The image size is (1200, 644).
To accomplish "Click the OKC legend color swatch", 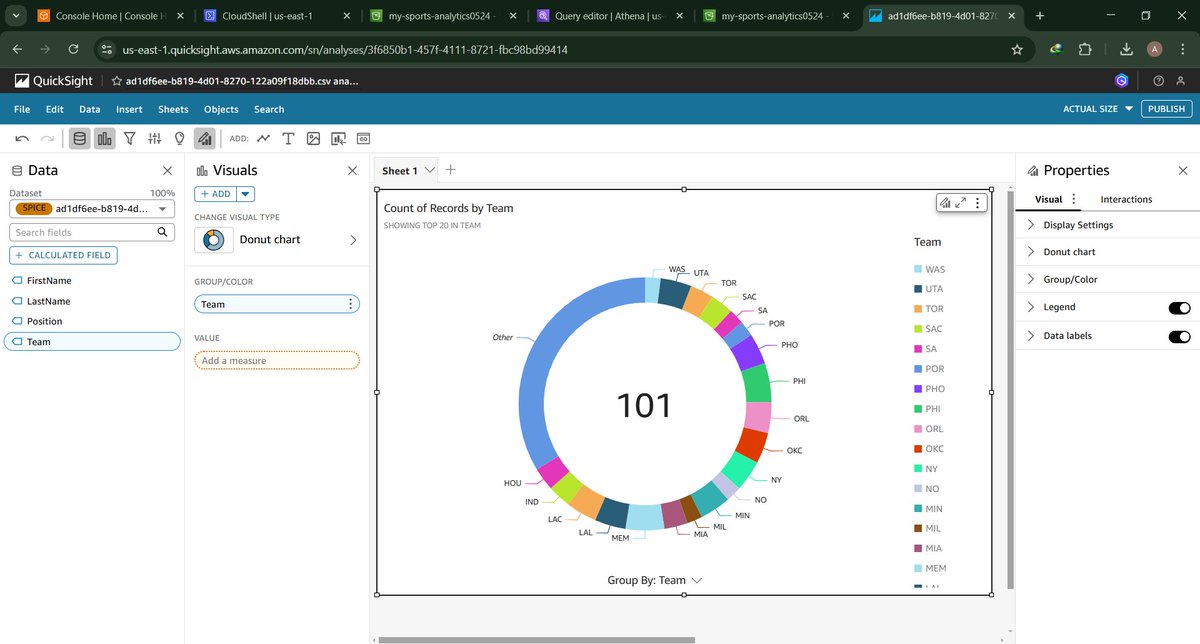I will point(917,449).
